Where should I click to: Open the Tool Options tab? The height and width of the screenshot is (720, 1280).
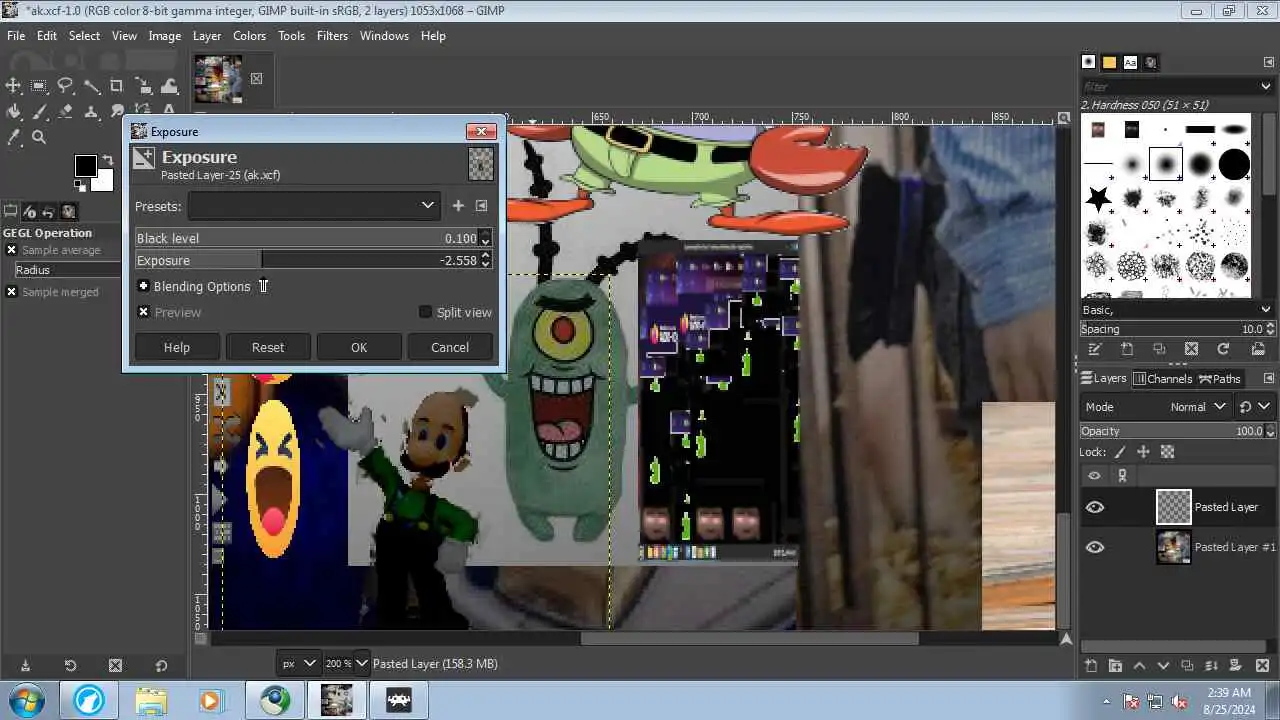pyautogui.click(x=11, y=212)
